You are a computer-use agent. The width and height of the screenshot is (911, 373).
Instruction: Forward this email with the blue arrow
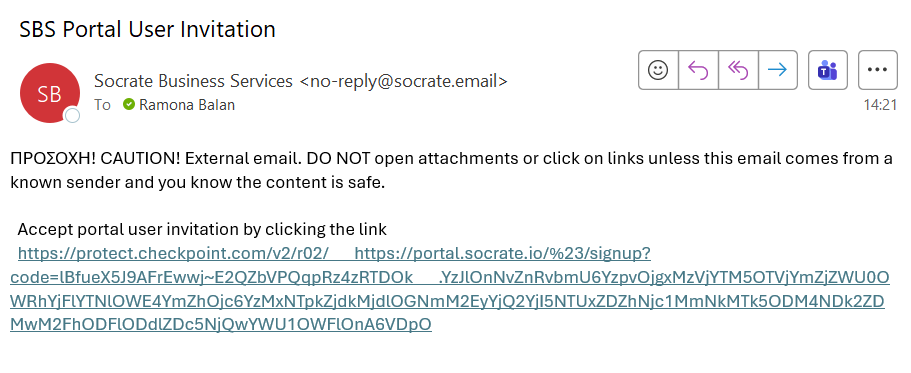(777, 70)
